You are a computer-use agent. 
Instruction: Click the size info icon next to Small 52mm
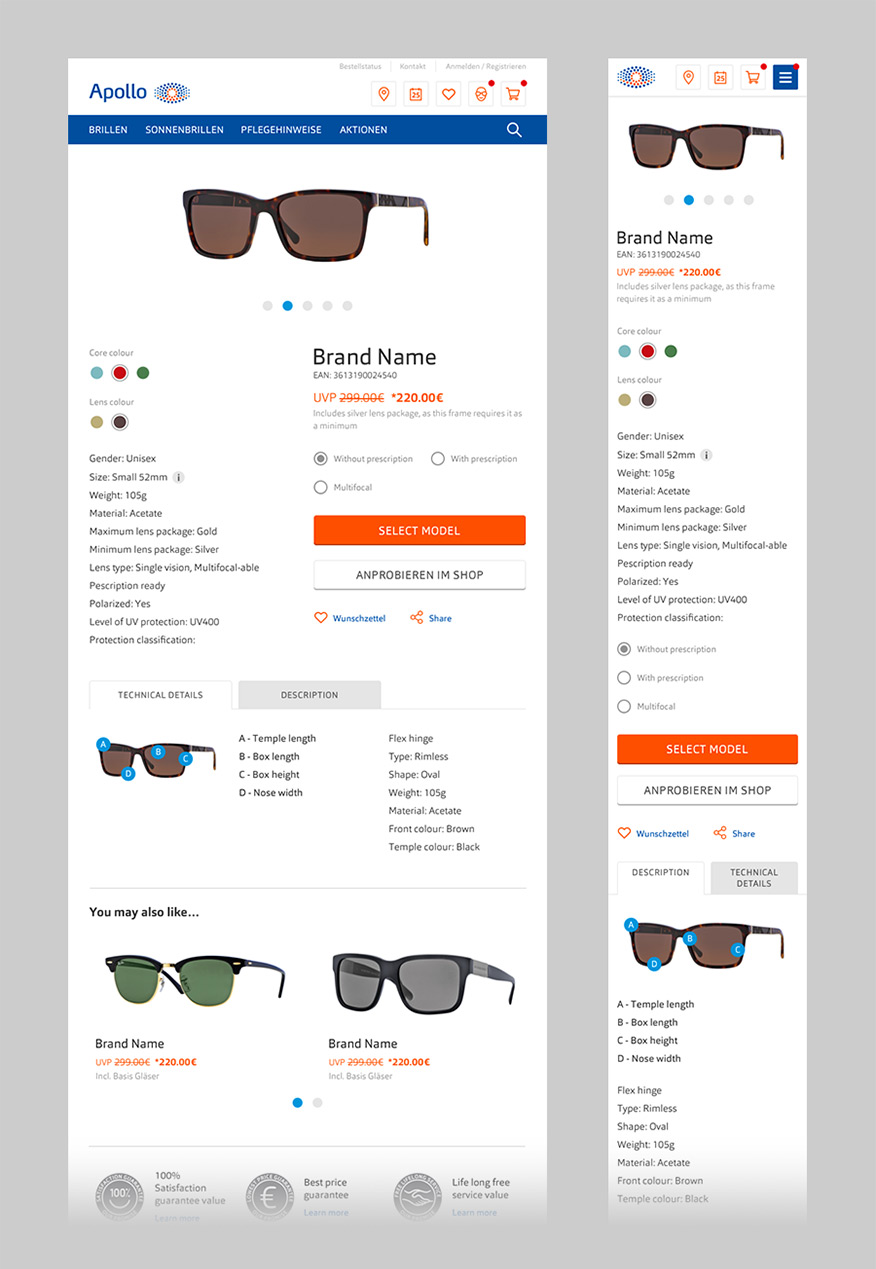[179, 477]
